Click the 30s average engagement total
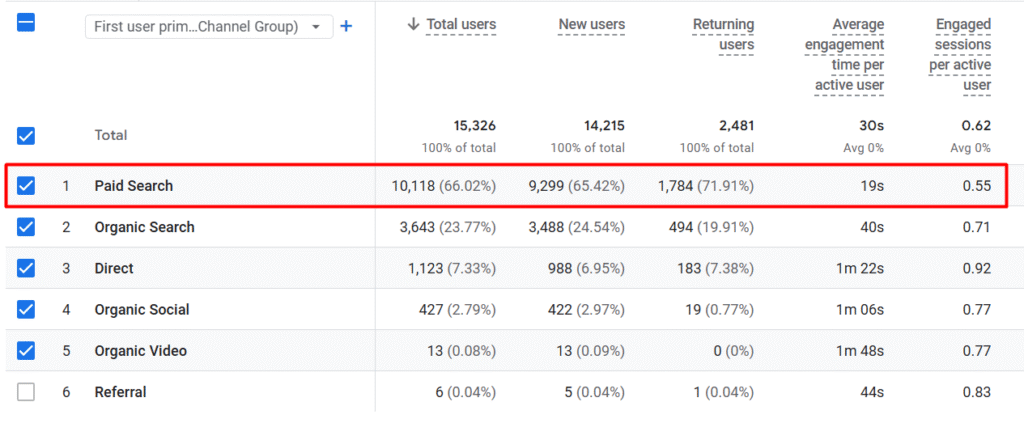 [x=871, y=125]
